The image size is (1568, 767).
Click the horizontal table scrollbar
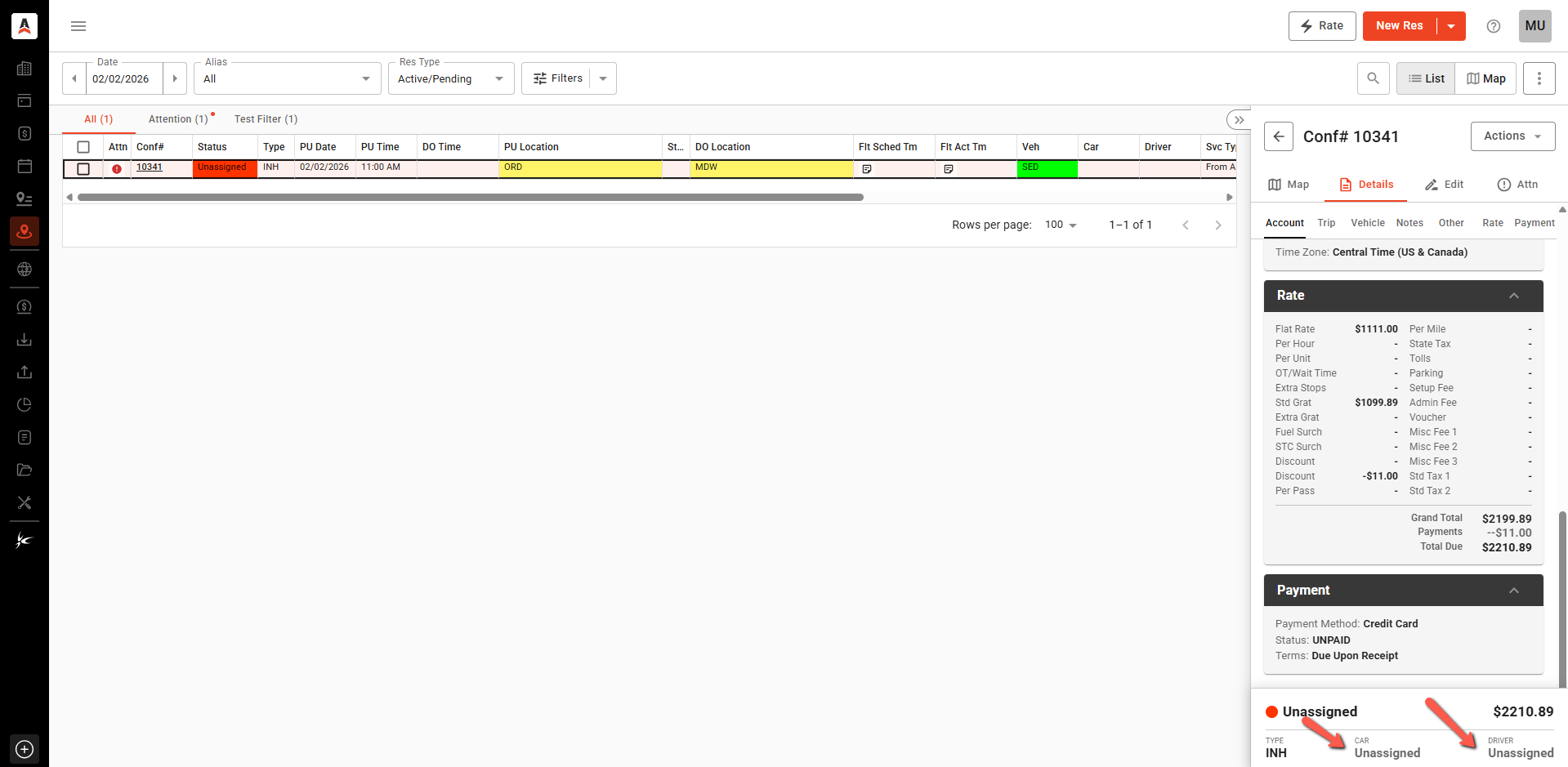pyautogui.click(x=470, y=197)
